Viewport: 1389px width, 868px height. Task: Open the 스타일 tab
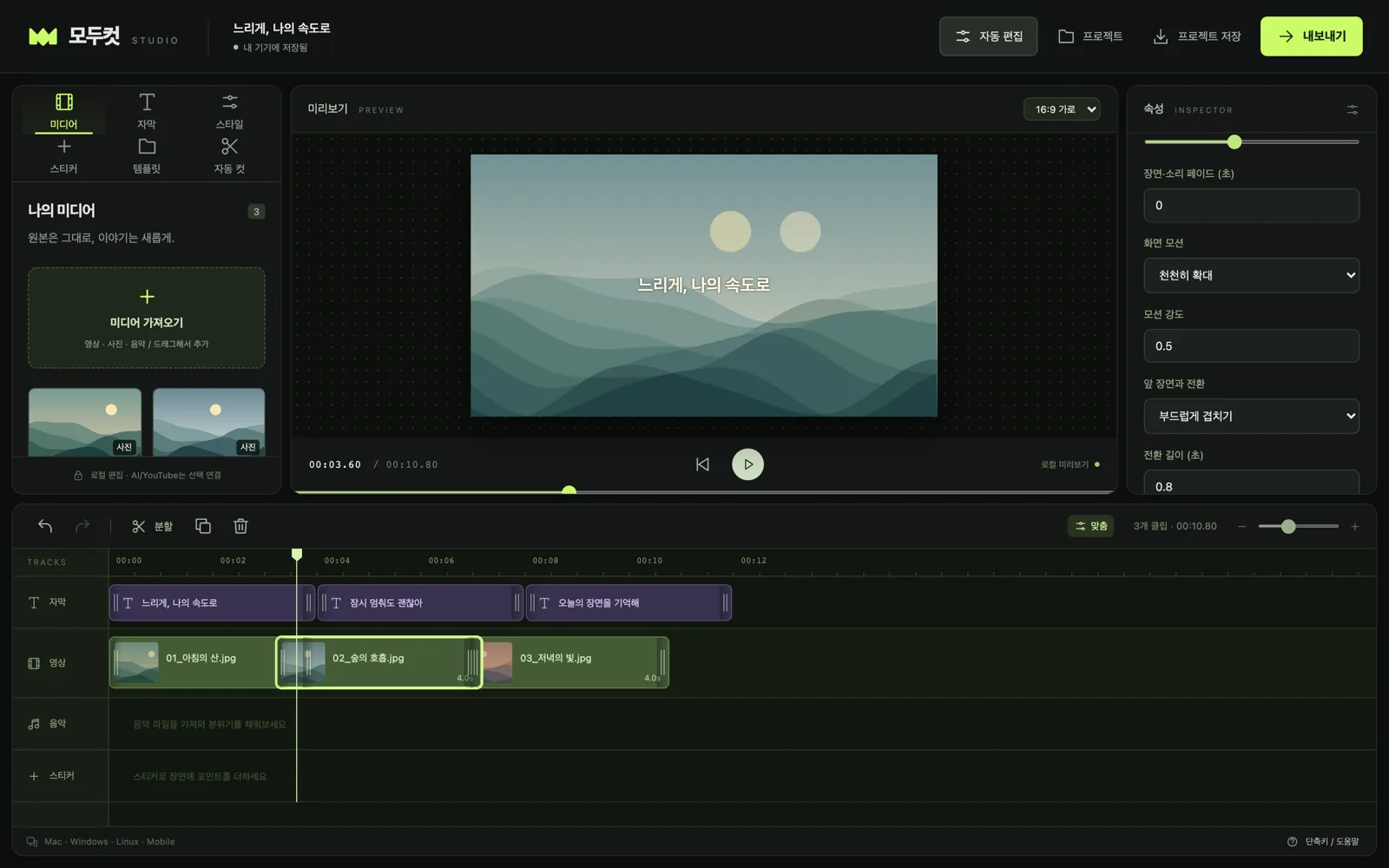[x=229, y=112]
